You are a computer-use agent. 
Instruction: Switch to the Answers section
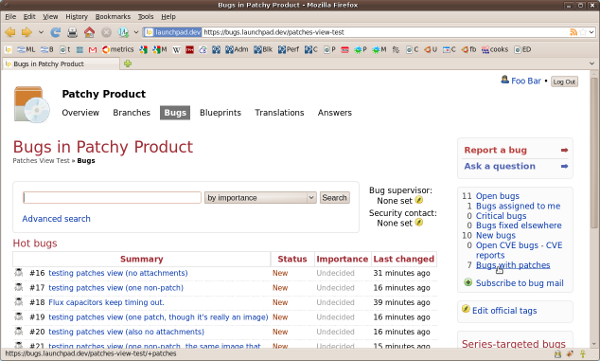click(334, 113)
